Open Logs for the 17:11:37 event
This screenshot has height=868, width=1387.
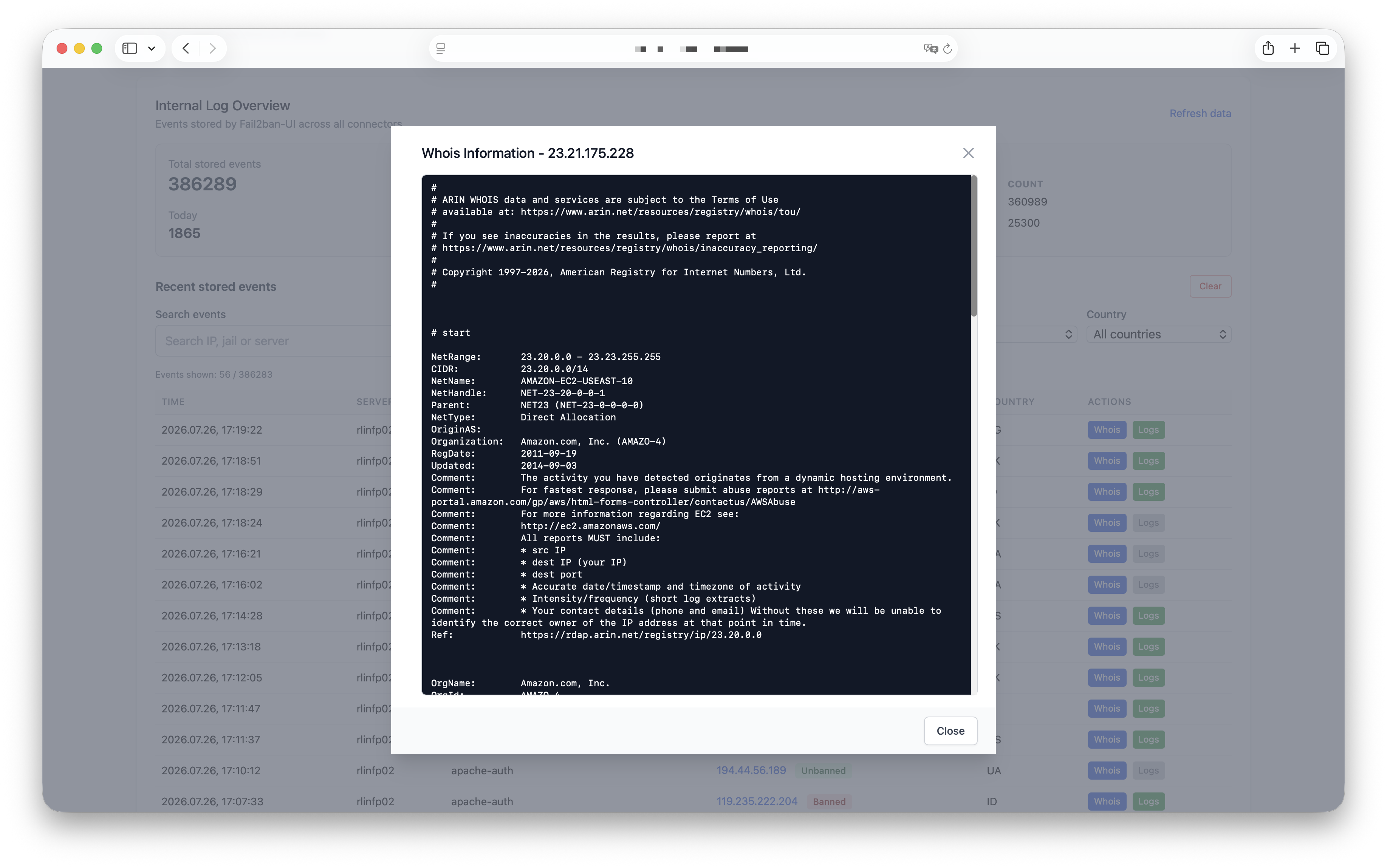coord(1149,740)
